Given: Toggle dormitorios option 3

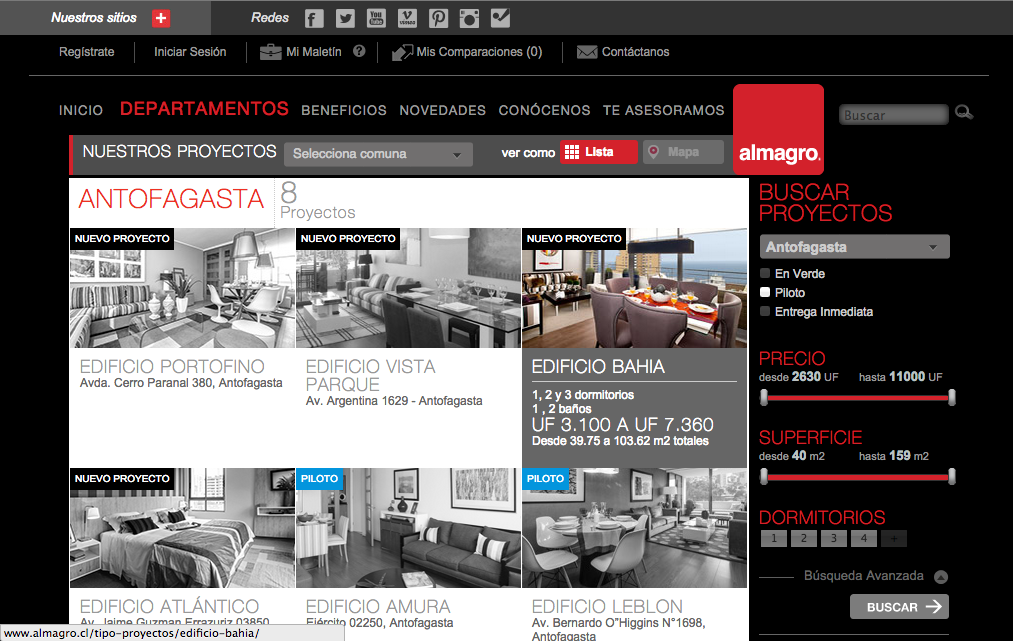Looking at the screenshot, I should tap(834, 538).
